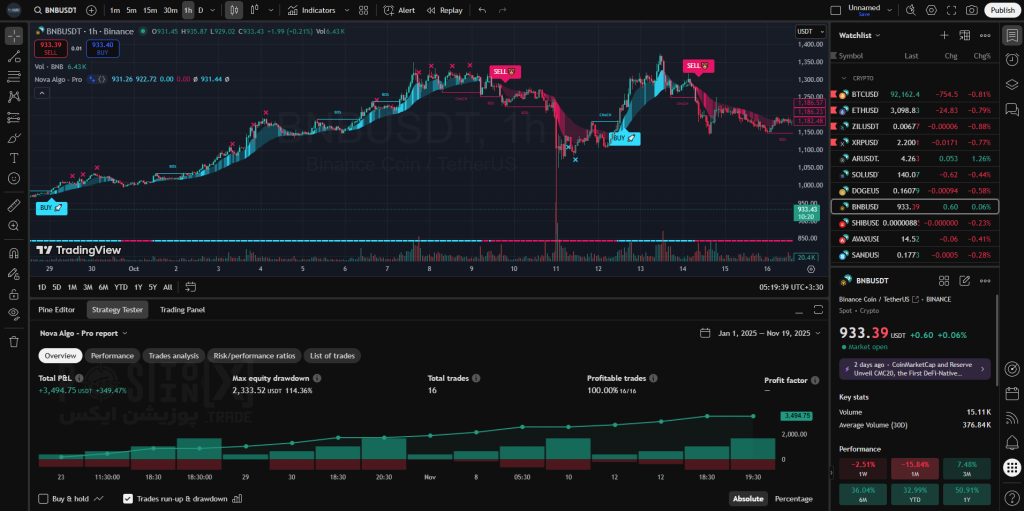This screenshot has height=511, width=1024.
Task: Open the Performance report tab
Action: (112, 355)
